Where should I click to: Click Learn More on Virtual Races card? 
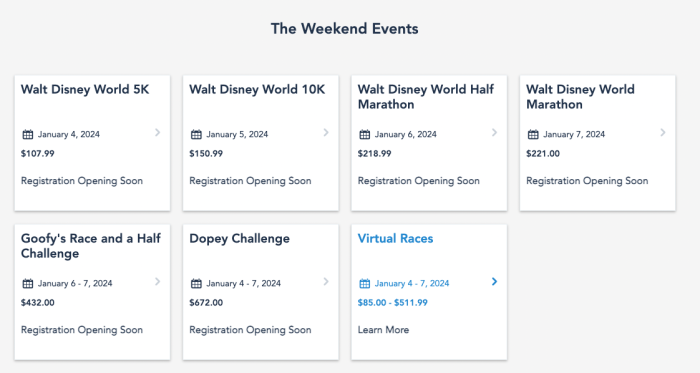[x=383, y=330]
